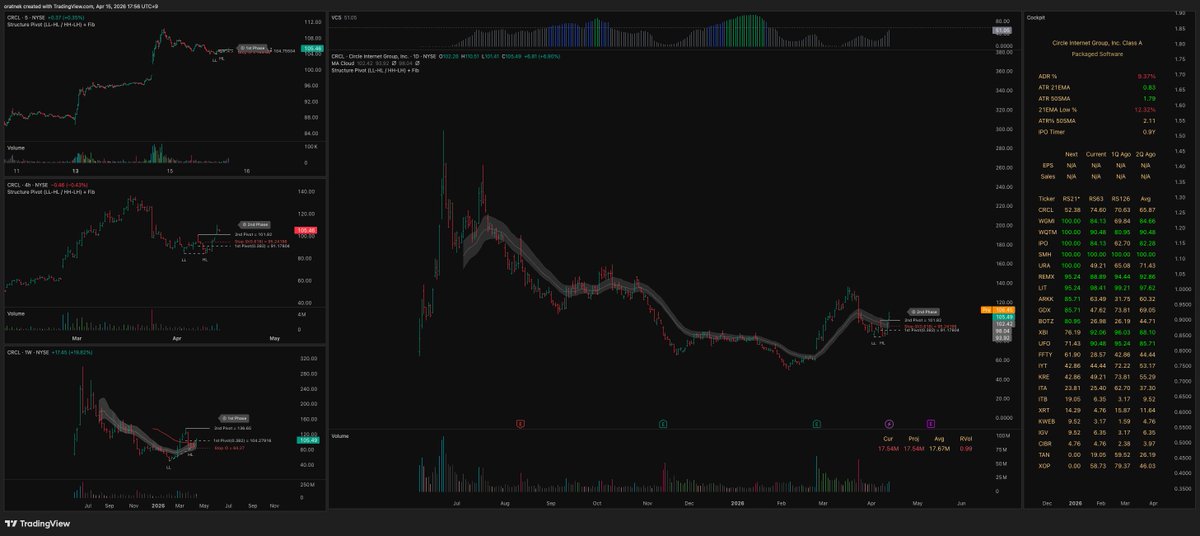Click the REMX ticker row
The image size is (1200, 536).
tap(1097, 276)
